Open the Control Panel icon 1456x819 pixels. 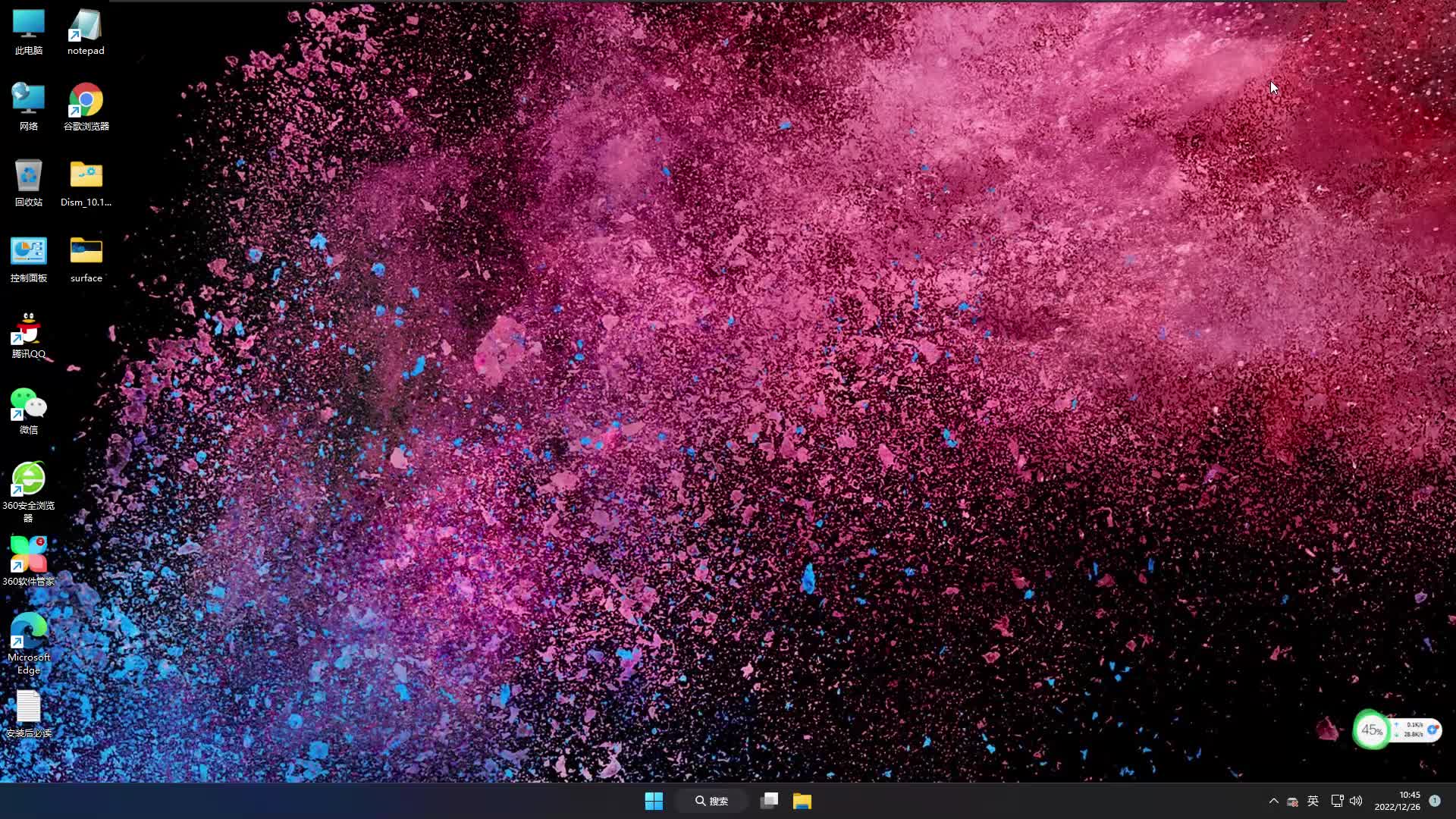28,250
